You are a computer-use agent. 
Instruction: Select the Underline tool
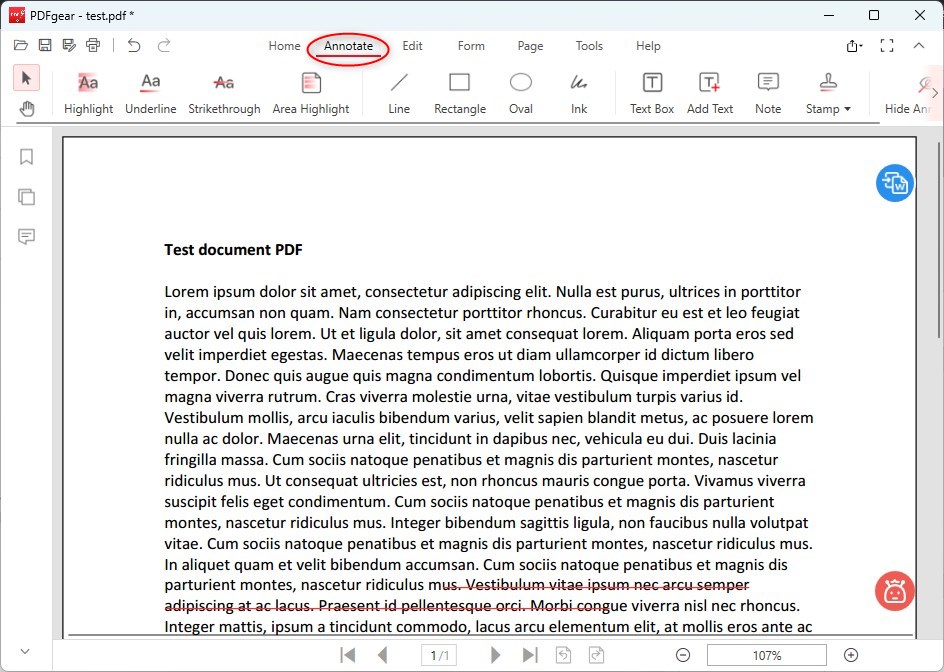[150, 92]
